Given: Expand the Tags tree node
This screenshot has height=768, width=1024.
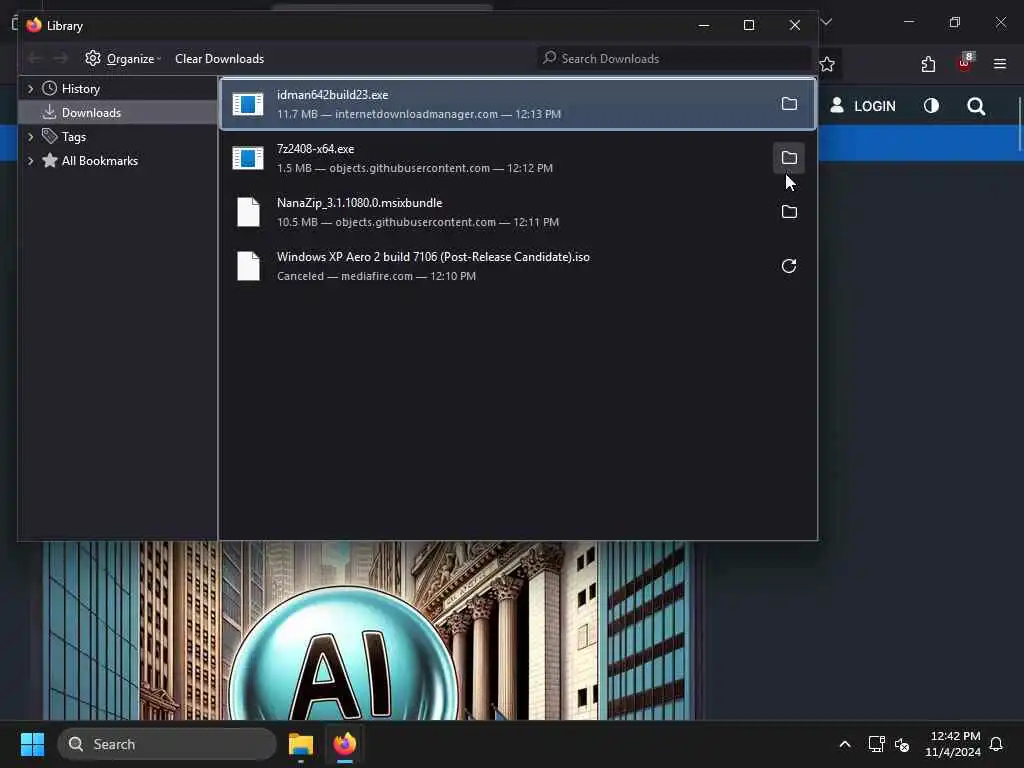Looking at the screenshot, I should pyautogui.click(x=30, y=136).
